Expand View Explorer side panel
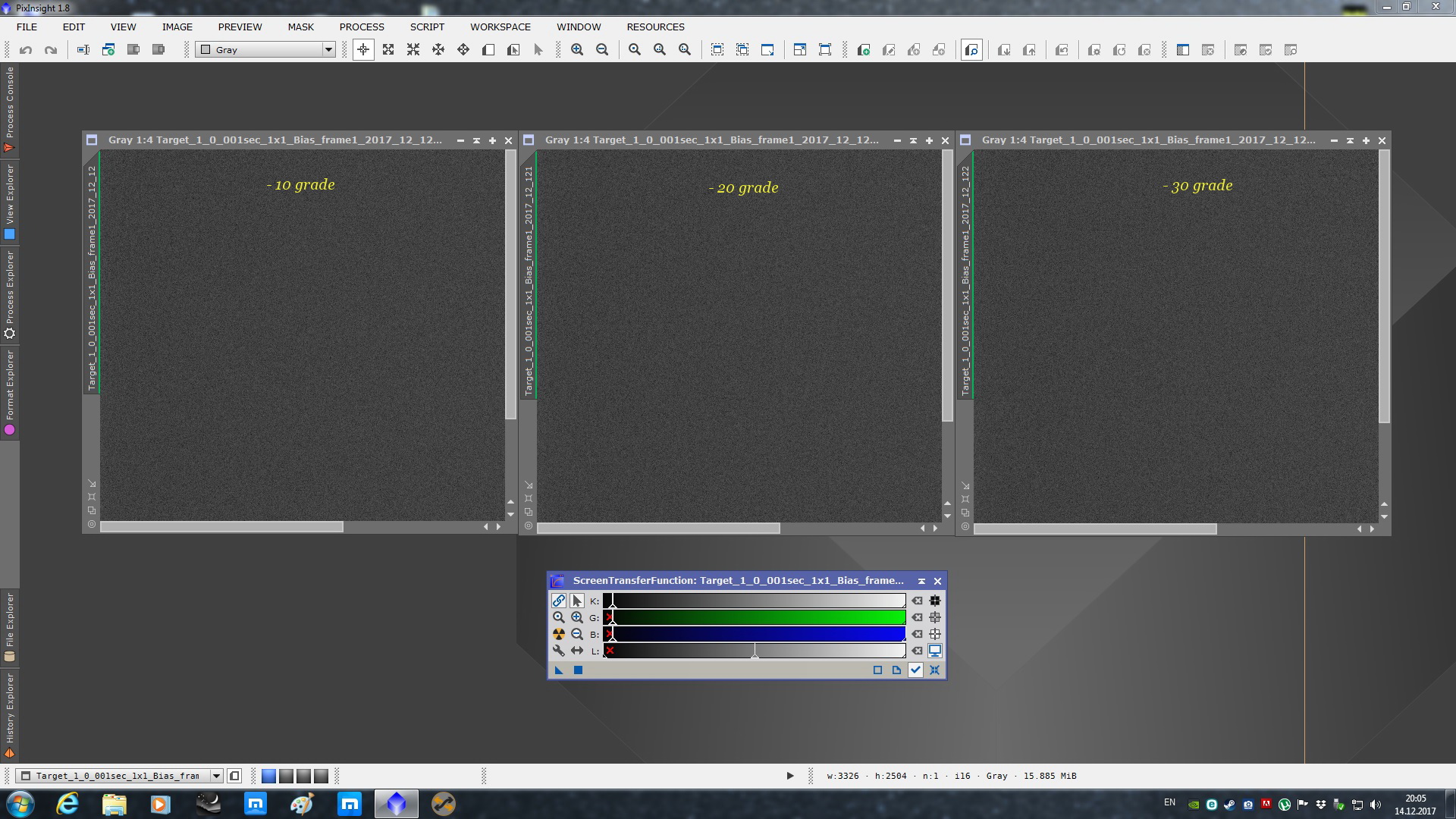This screenshot has height=819, width=1456. click(9, 202)
